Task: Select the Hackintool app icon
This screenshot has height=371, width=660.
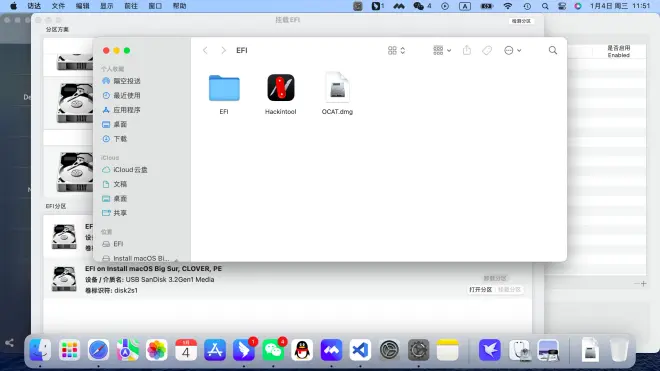Action: 281,88
